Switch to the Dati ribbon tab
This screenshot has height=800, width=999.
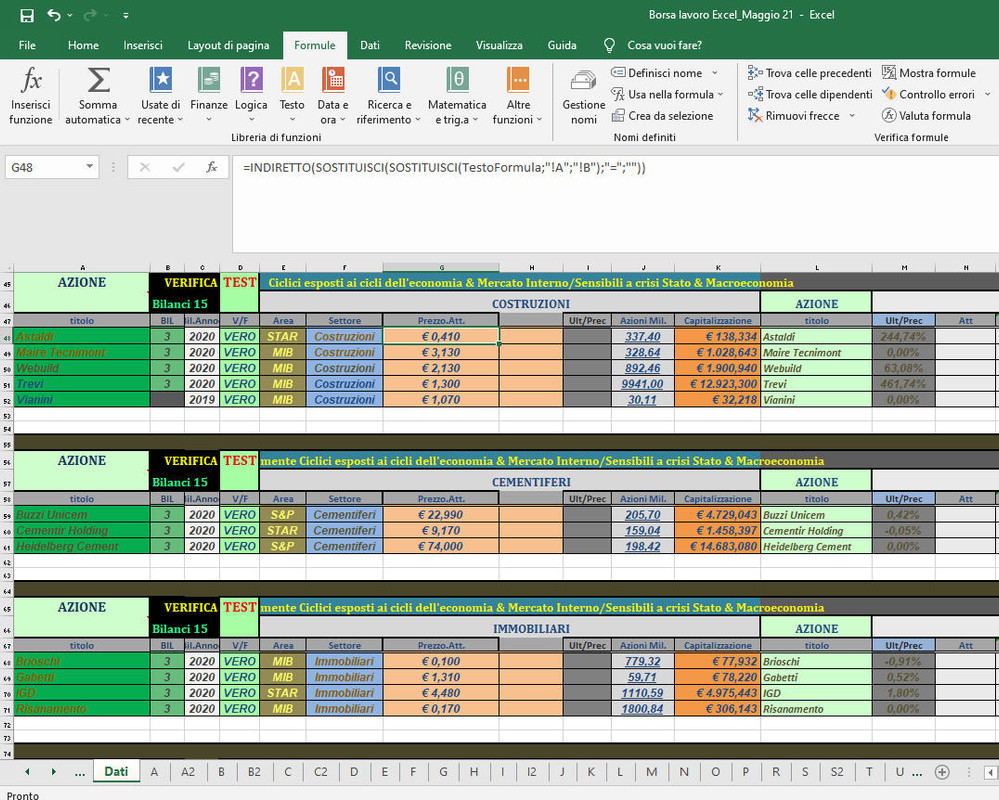tap(370, 45)
